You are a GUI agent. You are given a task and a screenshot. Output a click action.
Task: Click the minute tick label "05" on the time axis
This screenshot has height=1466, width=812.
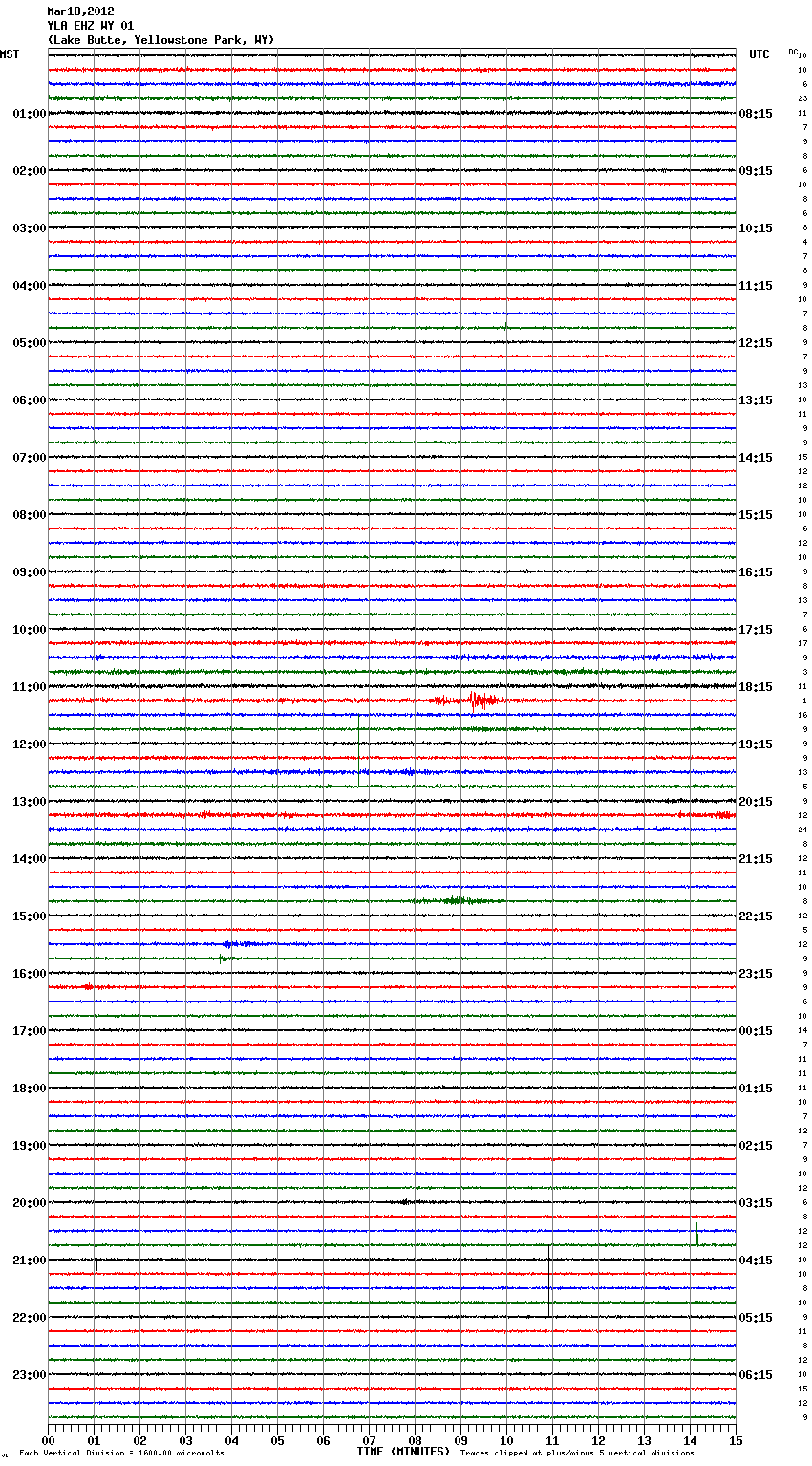[x=277, y=1440]
